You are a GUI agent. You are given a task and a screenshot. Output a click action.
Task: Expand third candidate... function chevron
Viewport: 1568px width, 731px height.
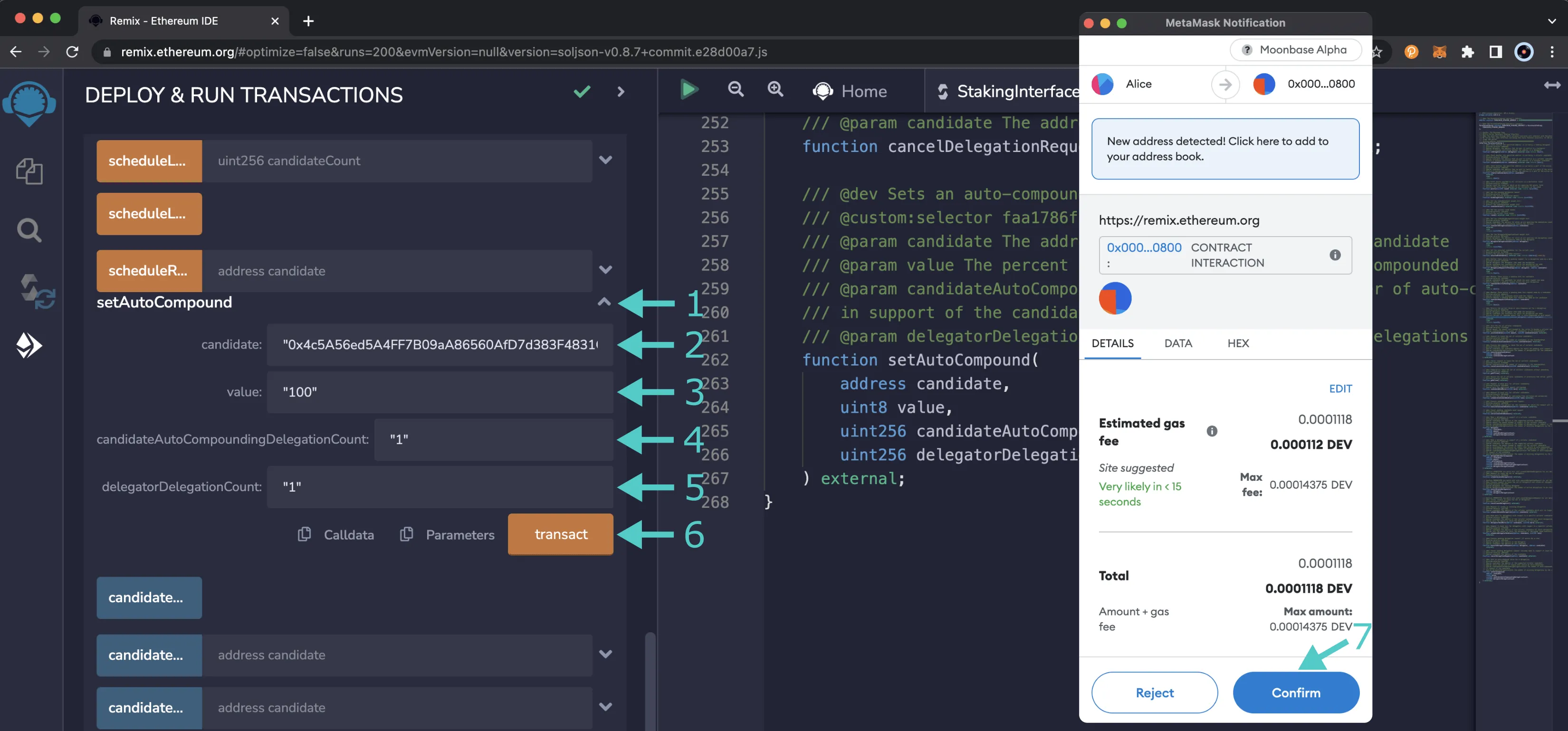point(605,707)
